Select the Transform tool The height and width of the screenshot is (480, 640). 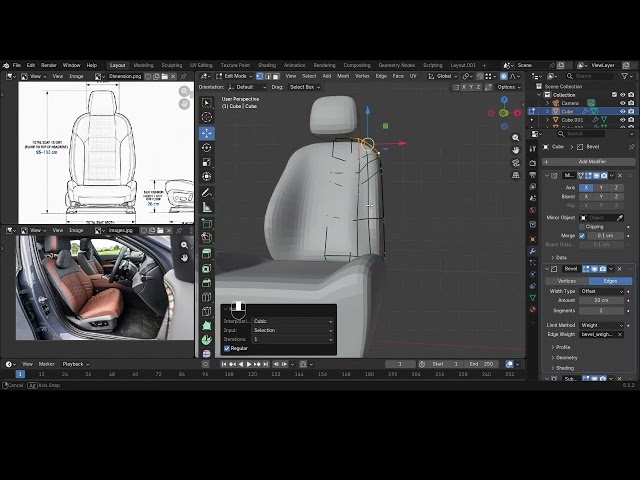207,176
